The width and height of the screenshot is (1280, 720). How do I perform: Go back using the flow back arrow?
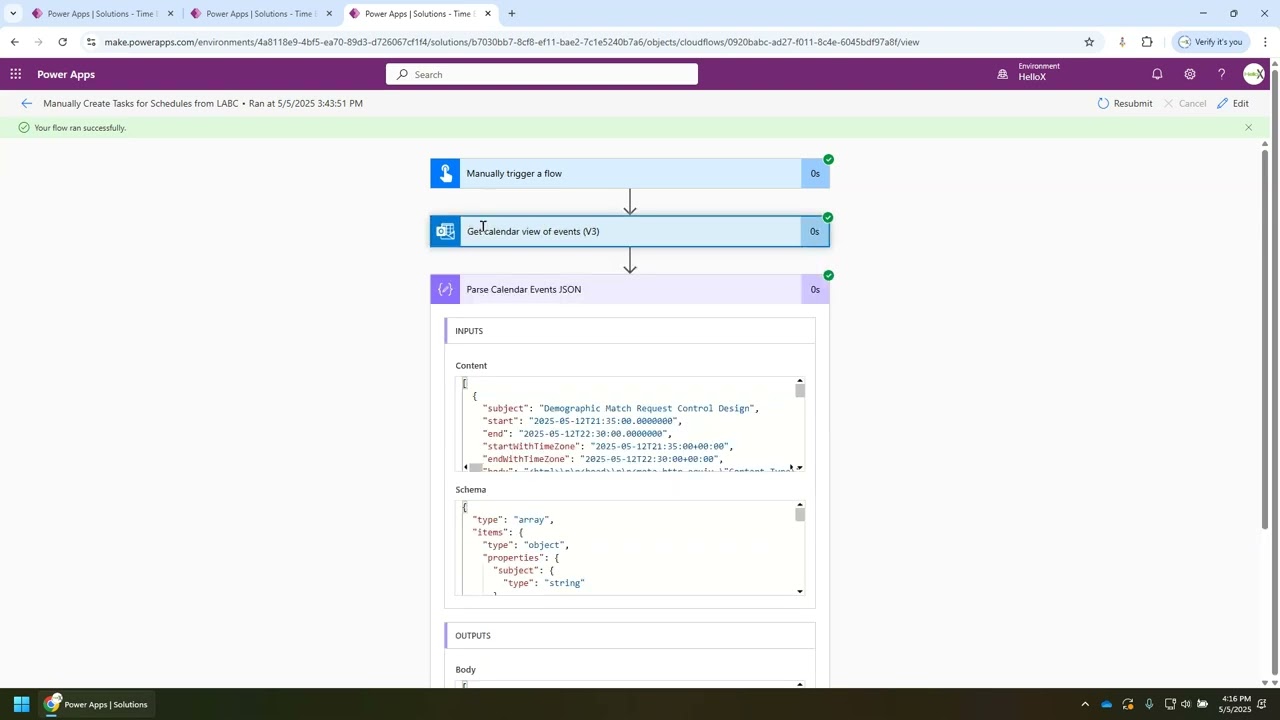(26, 103)
